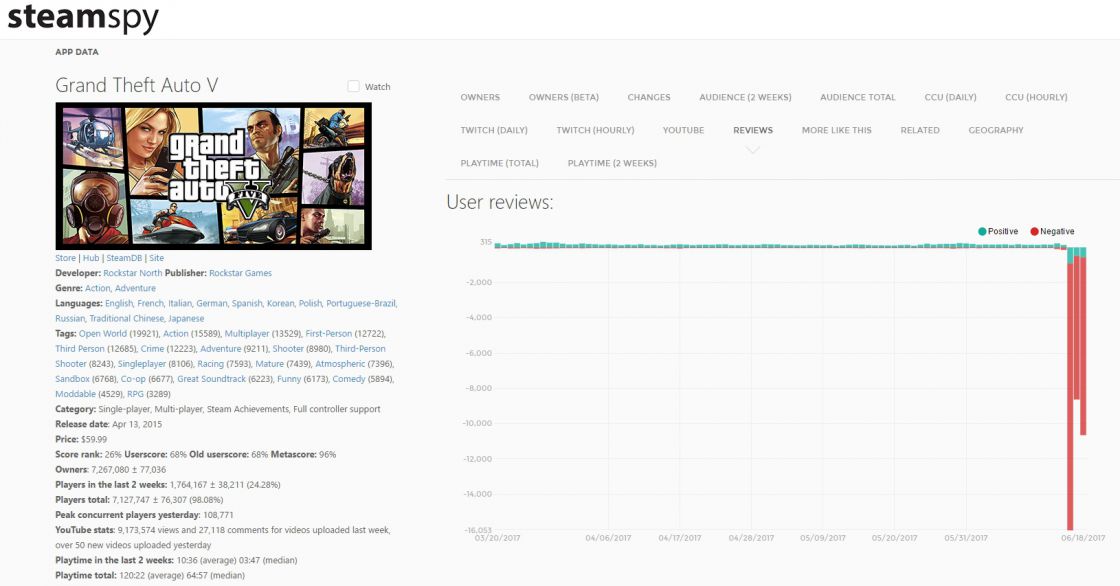Switch to the YouTube tab
Screen dimensions: 1120x586
683,130
